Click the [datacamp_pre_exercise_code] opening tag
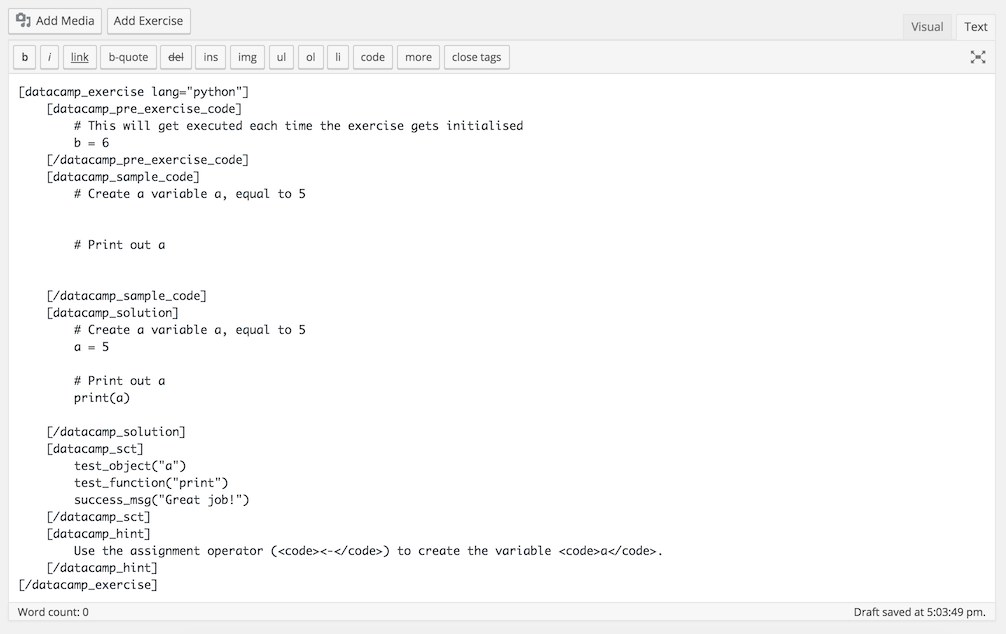 pos(144,108)
